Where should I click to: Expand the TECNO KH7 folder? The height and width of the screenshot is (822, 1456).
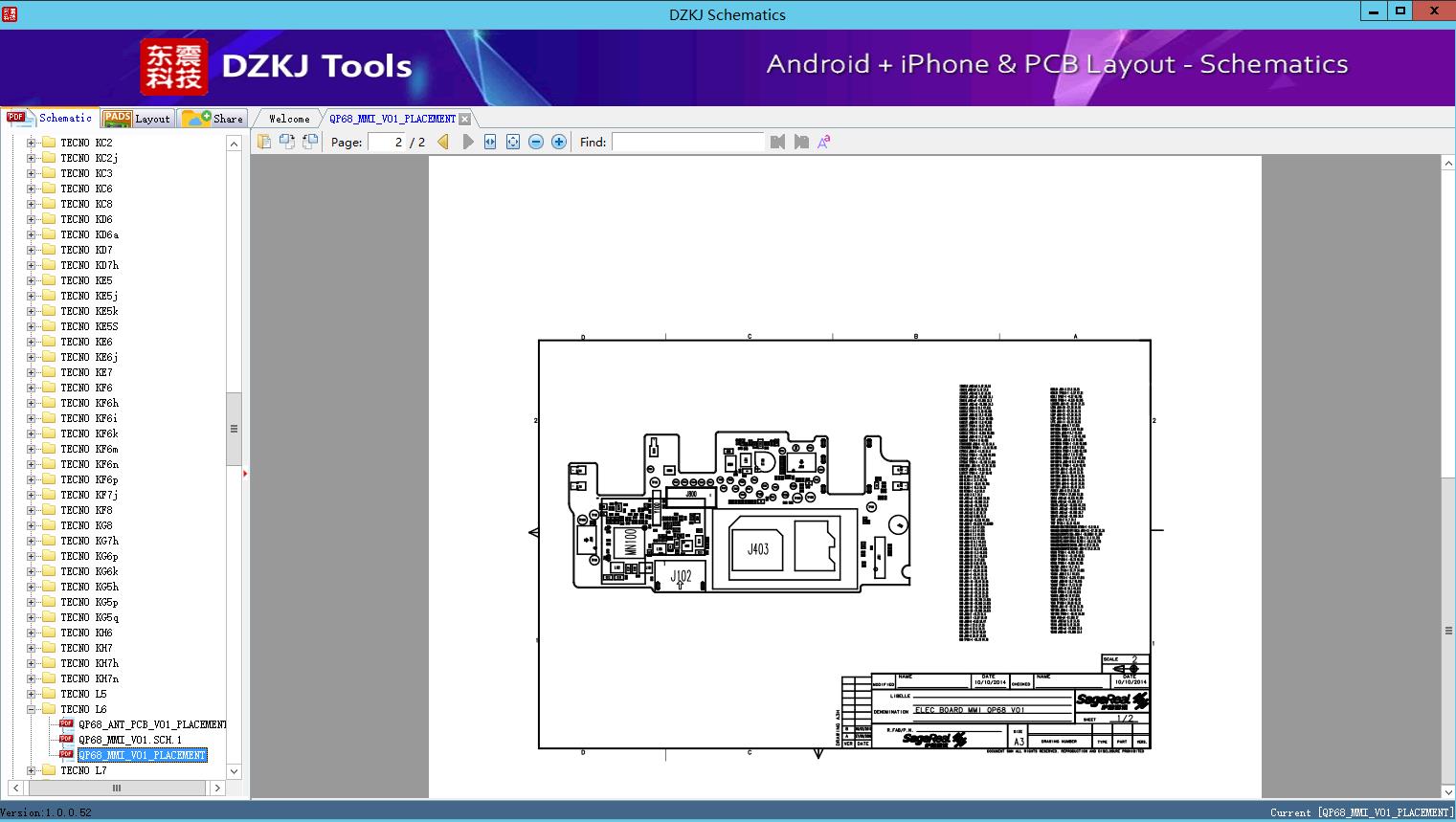coord(31,648)
